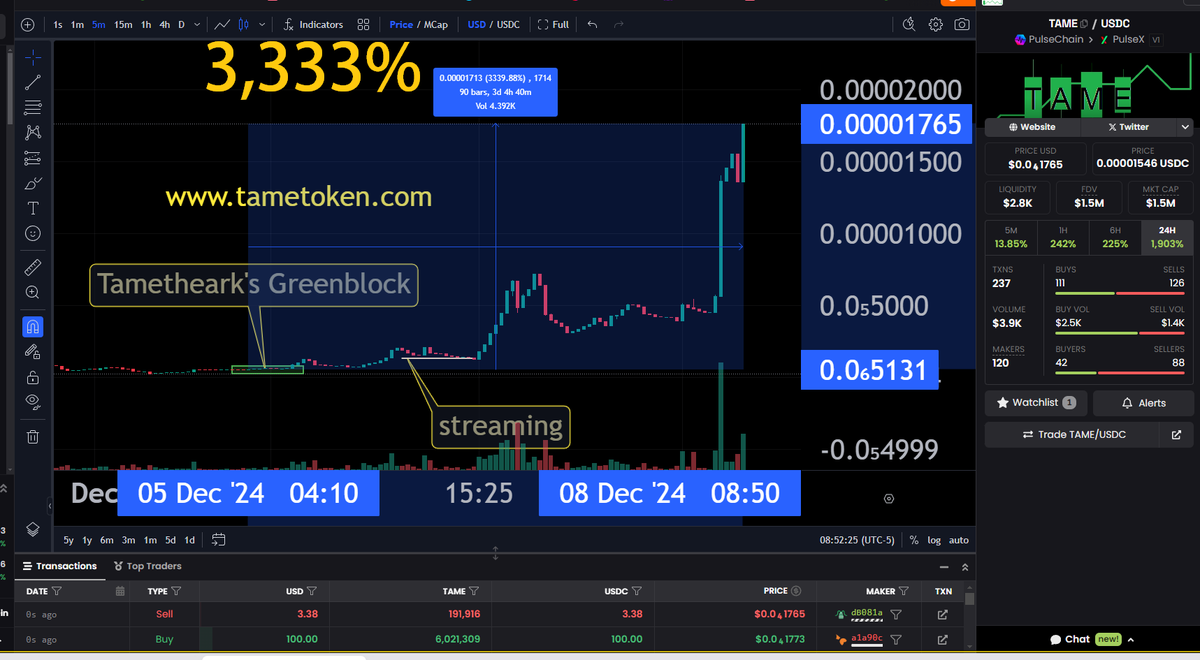Image resolution: width=1200 pixels, height=660 pixels.
Task: Open the Sell transaction in explorer
Action: point(942,614)
